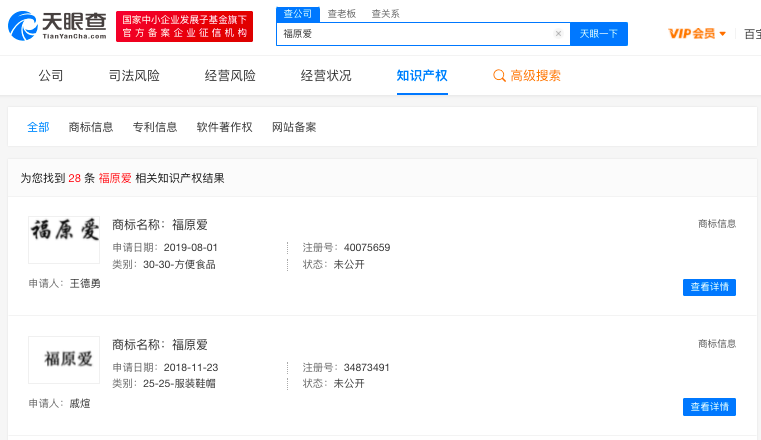Viewport: 761px width, 440px height.
Task: Click category 30-30-方便食品
Action: [x=179, y=264]
